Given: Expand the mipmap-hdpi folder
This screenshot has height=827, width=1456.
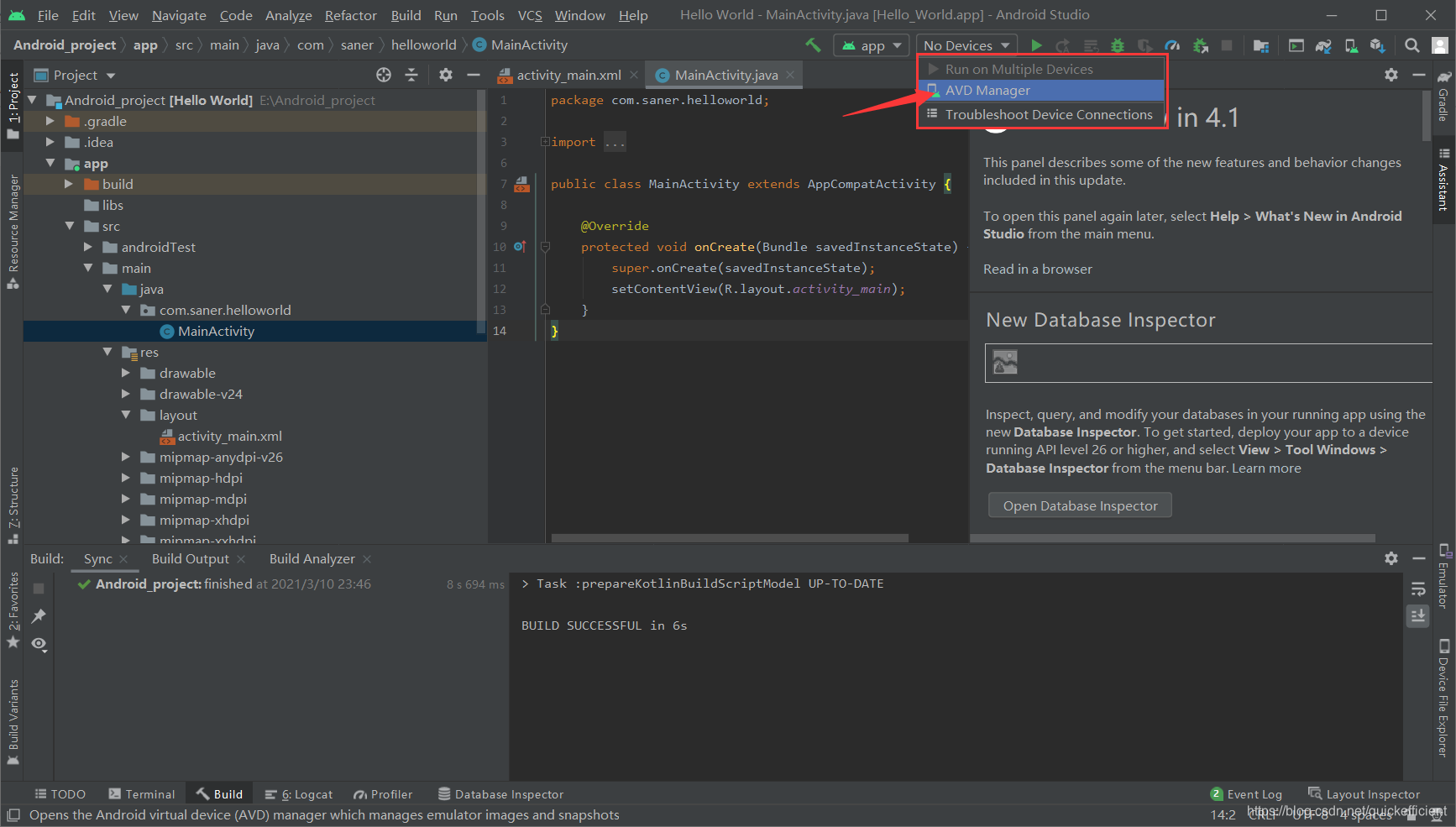Looking at the screenshot, I should pos(126,478).
